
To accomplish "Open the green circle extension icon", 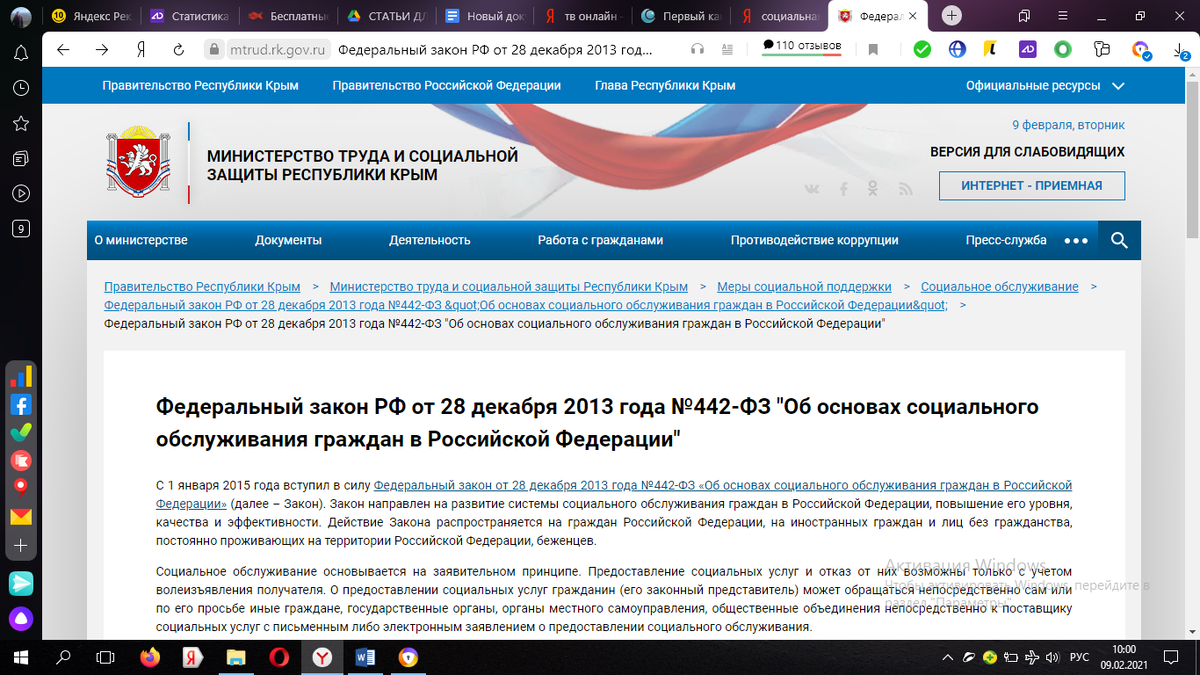I will tap(1063, 49).
